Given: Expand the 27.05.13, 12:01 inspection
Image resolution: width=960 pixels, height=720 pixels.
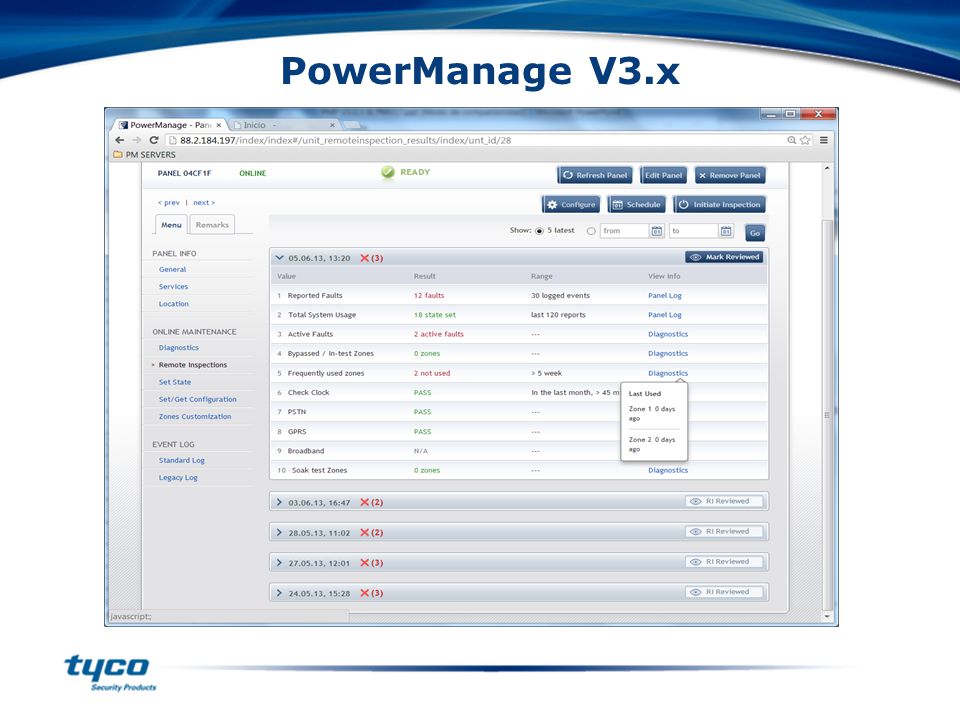Looking at the screenshot, I should 280,563.
